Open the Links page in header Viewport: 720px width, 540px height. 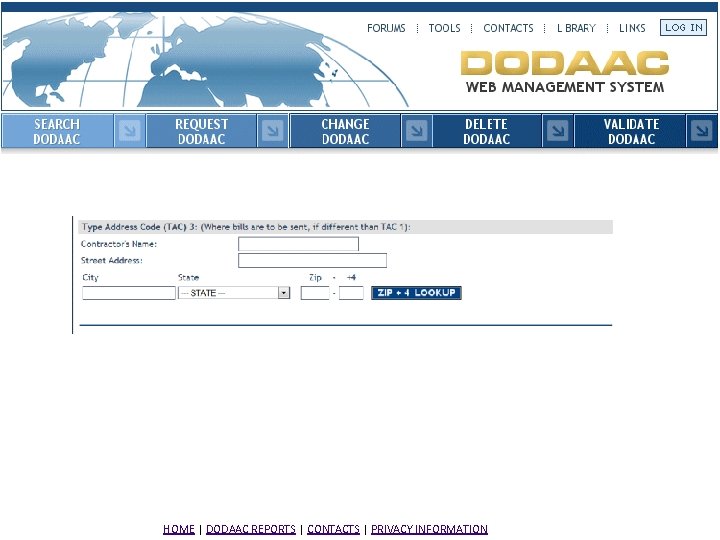tap(632, 28)
